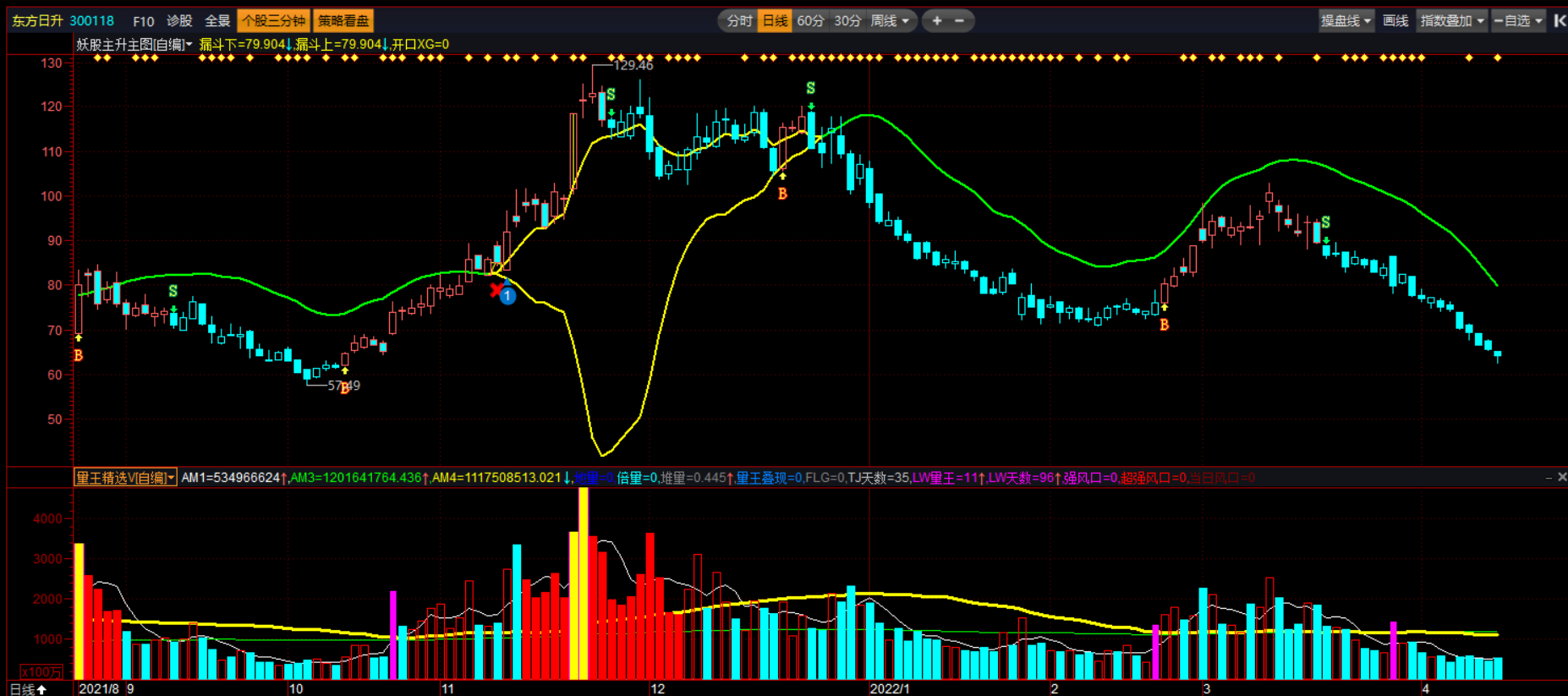Expand 指数叠加 dropdown
The image size is (1568, 696).
(x=1453, y=21)
